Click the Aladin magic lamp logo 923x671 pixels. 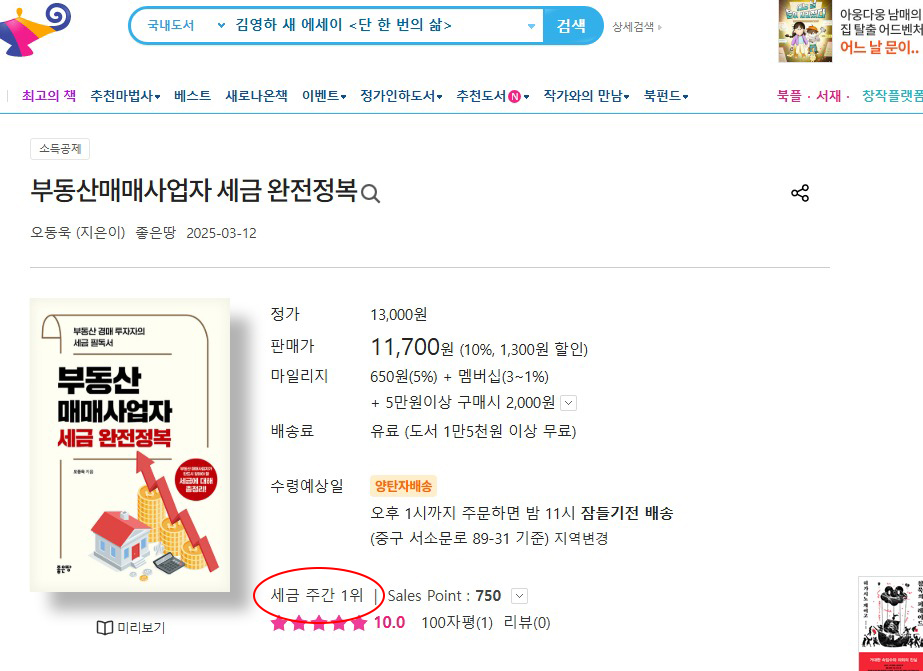coord(35,29)
